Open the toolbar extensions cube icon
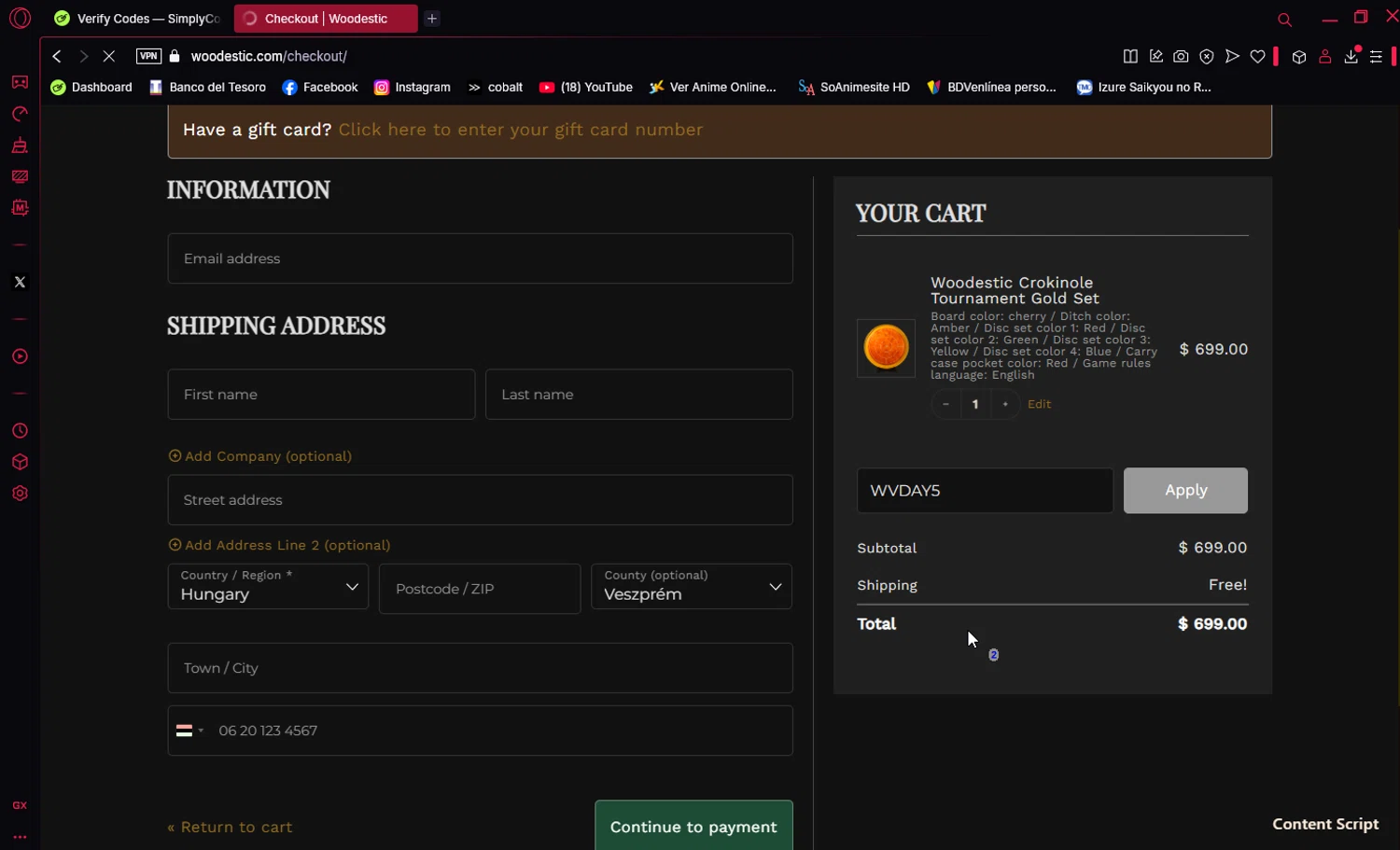 click(x=1298, y=56)
